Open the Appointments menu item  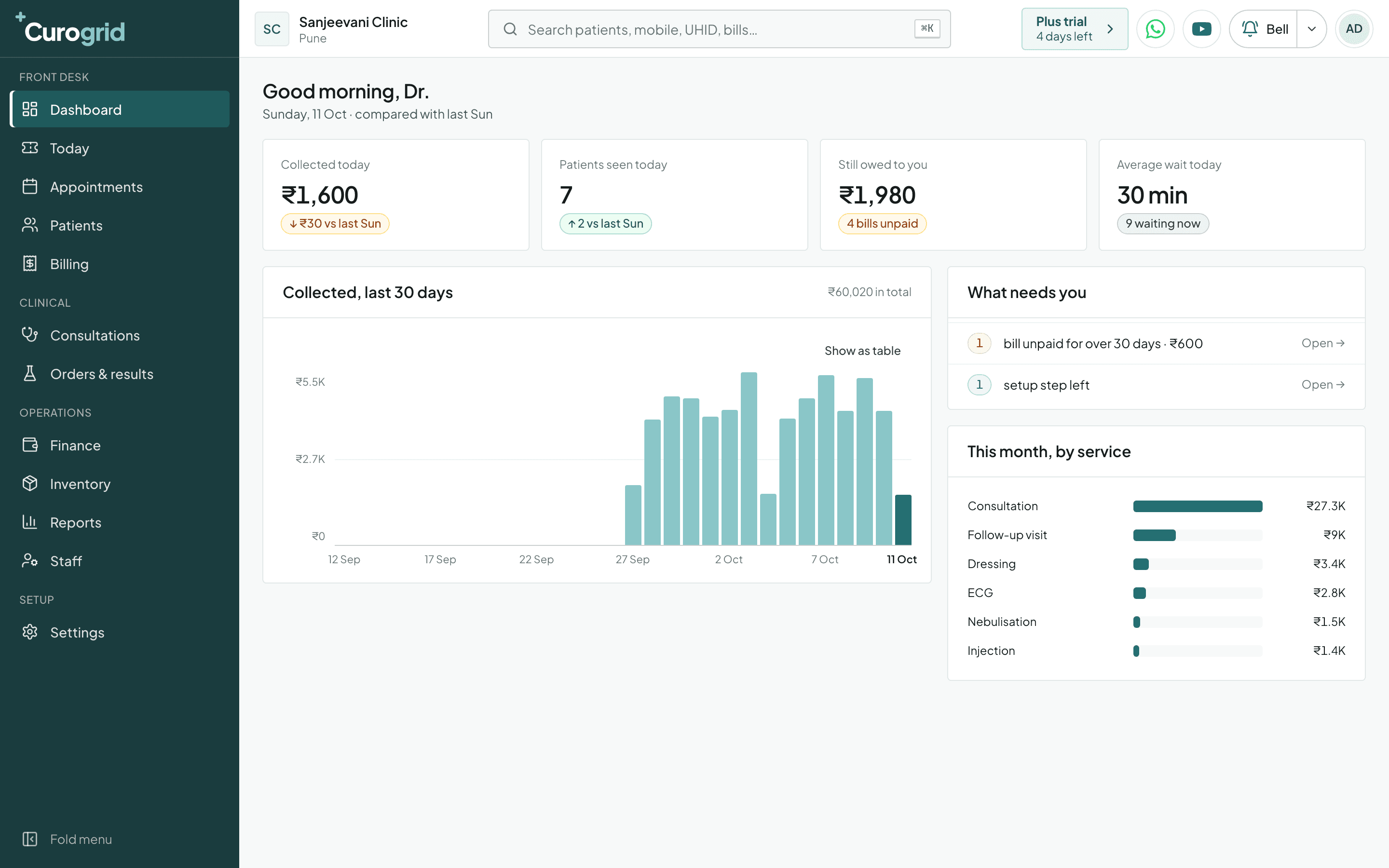tap(120, 187)
